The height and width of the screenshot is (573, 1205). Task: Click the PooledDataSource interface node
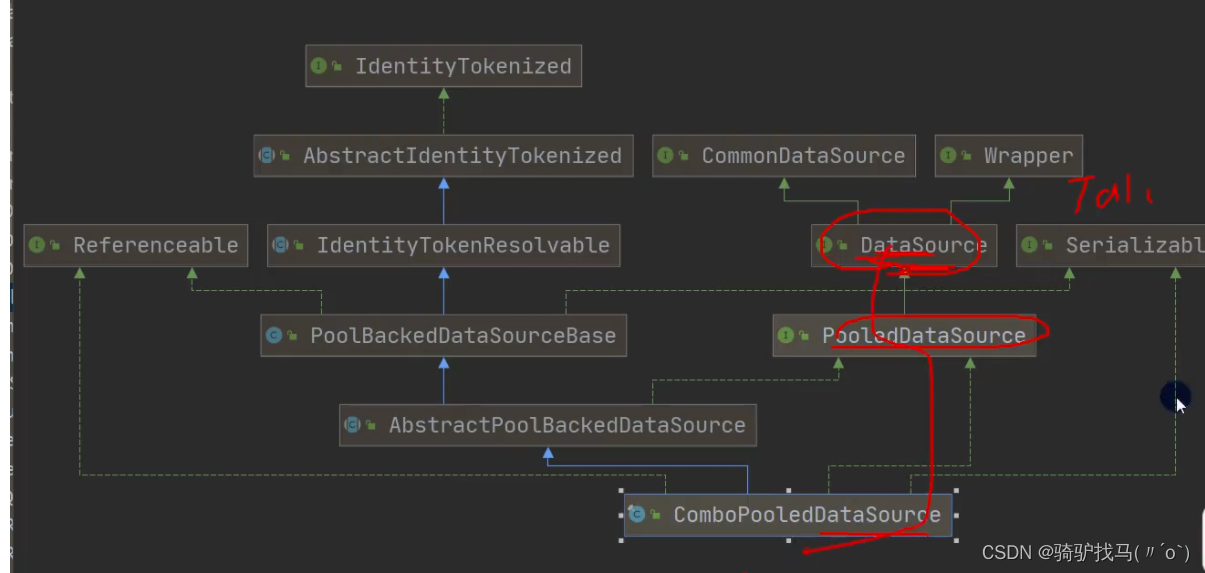click(x=904, y=335)
